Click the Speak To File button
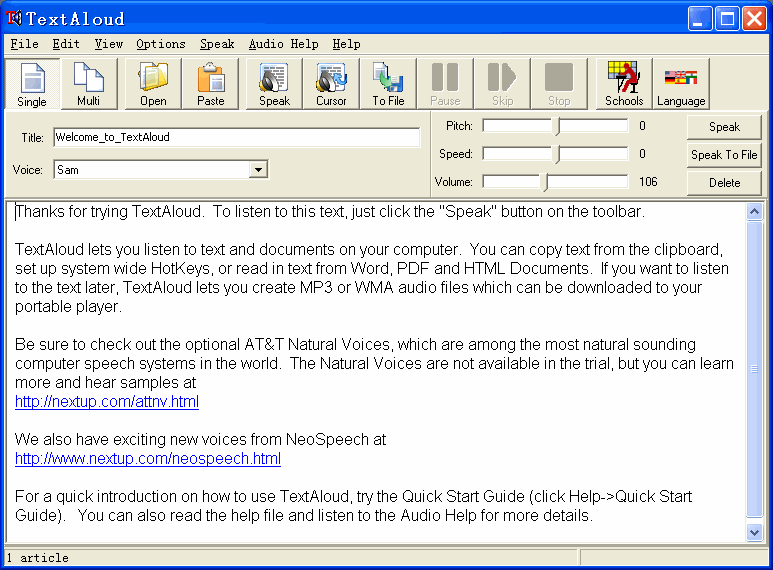 coord(724,155)
